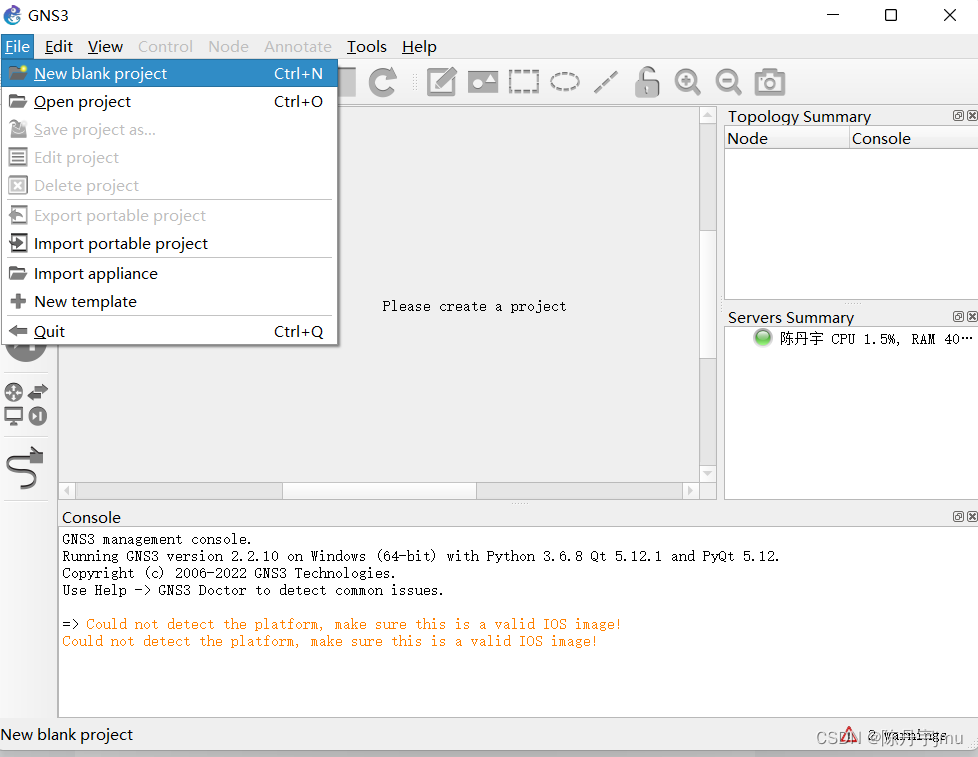
Task: Choose New blank project
Action: point(170,74)
